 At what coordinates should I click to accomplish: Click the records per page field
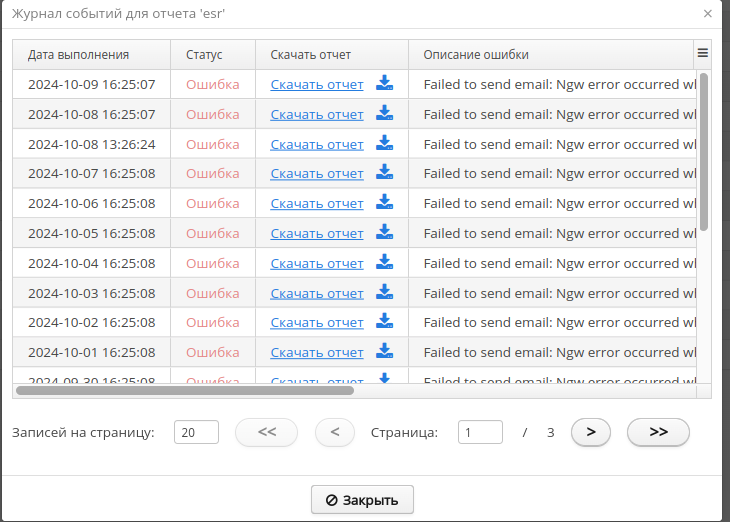(196, 432)
